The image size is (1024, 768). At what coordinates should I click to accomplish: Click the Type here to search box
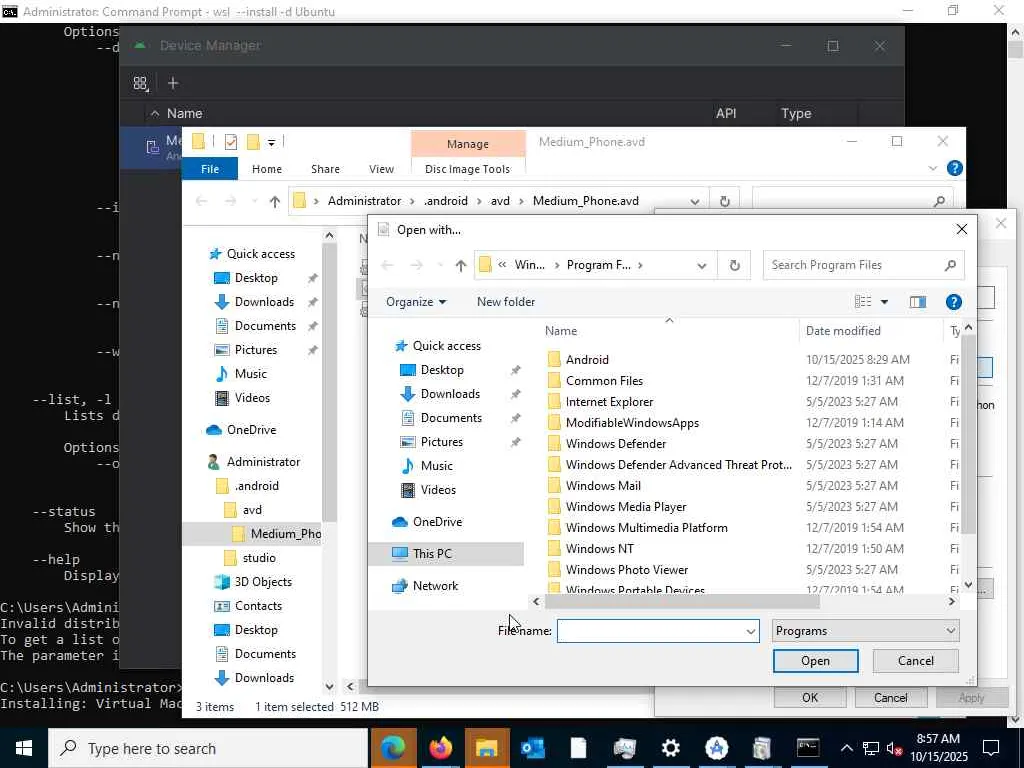[x=209, y=748]
